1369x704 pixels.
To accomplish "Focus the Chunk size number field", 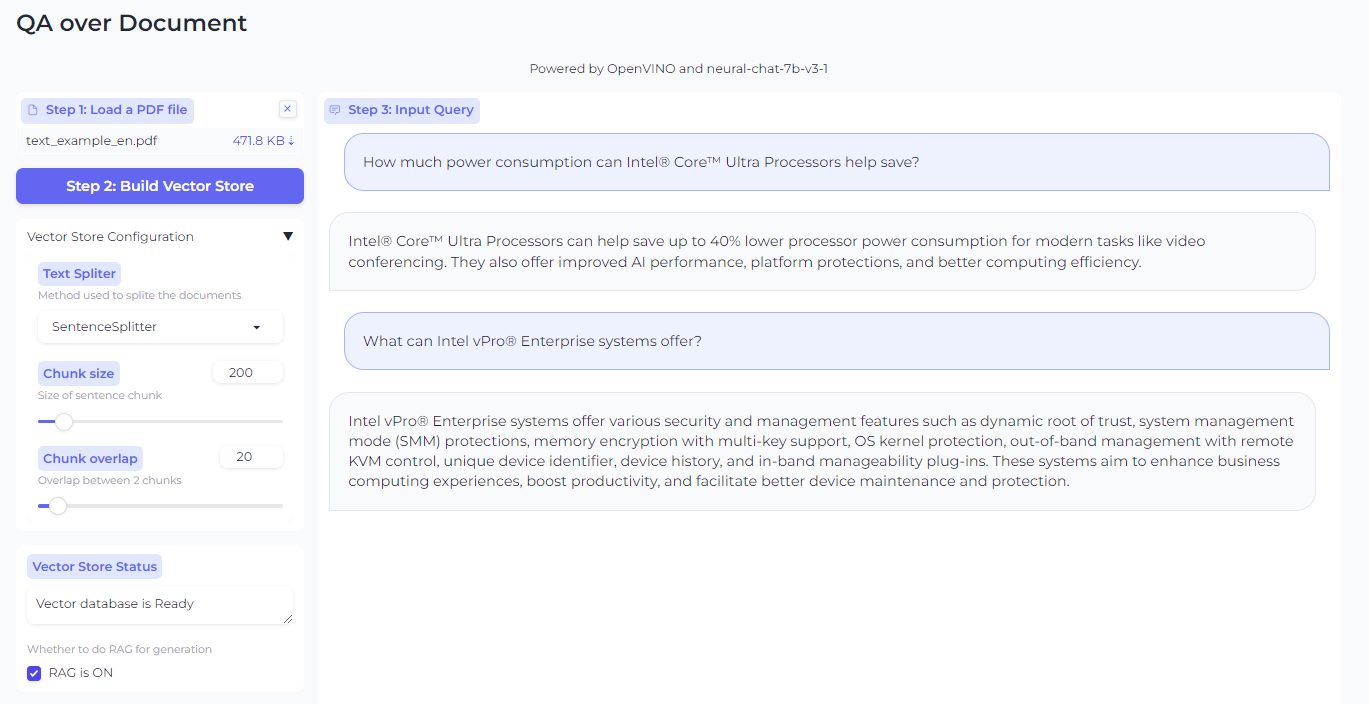I will click(247, 373).
